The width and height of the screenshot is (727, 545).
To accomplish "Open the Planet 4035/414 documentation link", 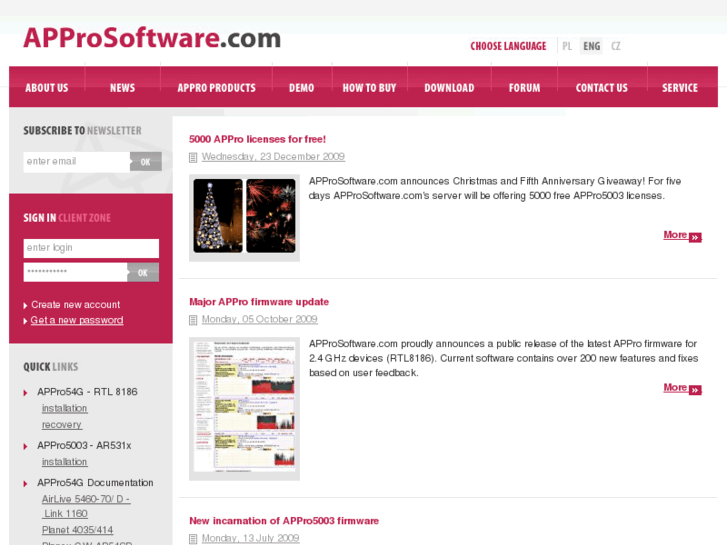I will [x=77, y=530].
